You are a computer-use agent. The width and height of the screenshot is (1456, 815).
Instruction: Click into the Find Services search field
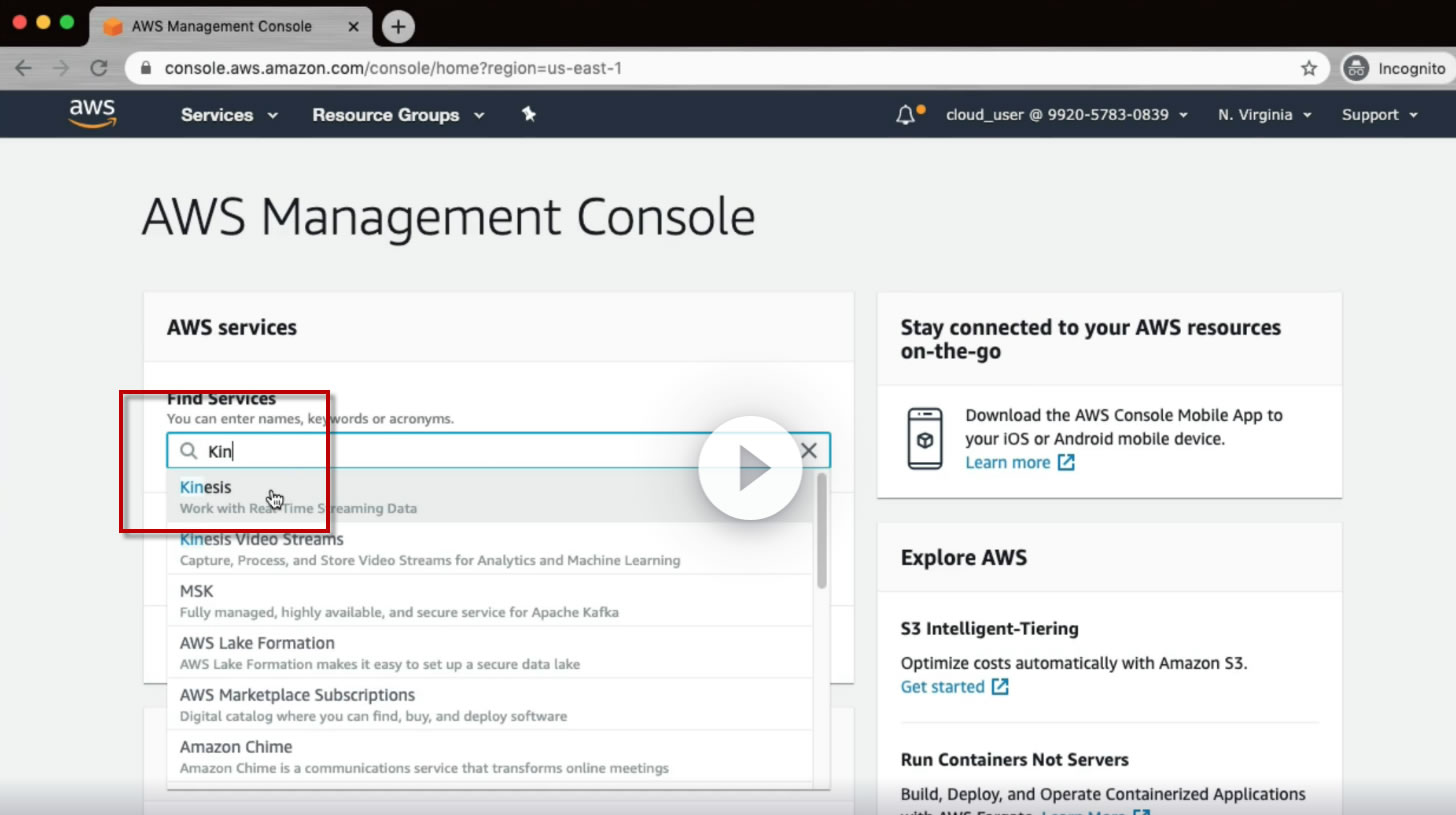(498, 451)
